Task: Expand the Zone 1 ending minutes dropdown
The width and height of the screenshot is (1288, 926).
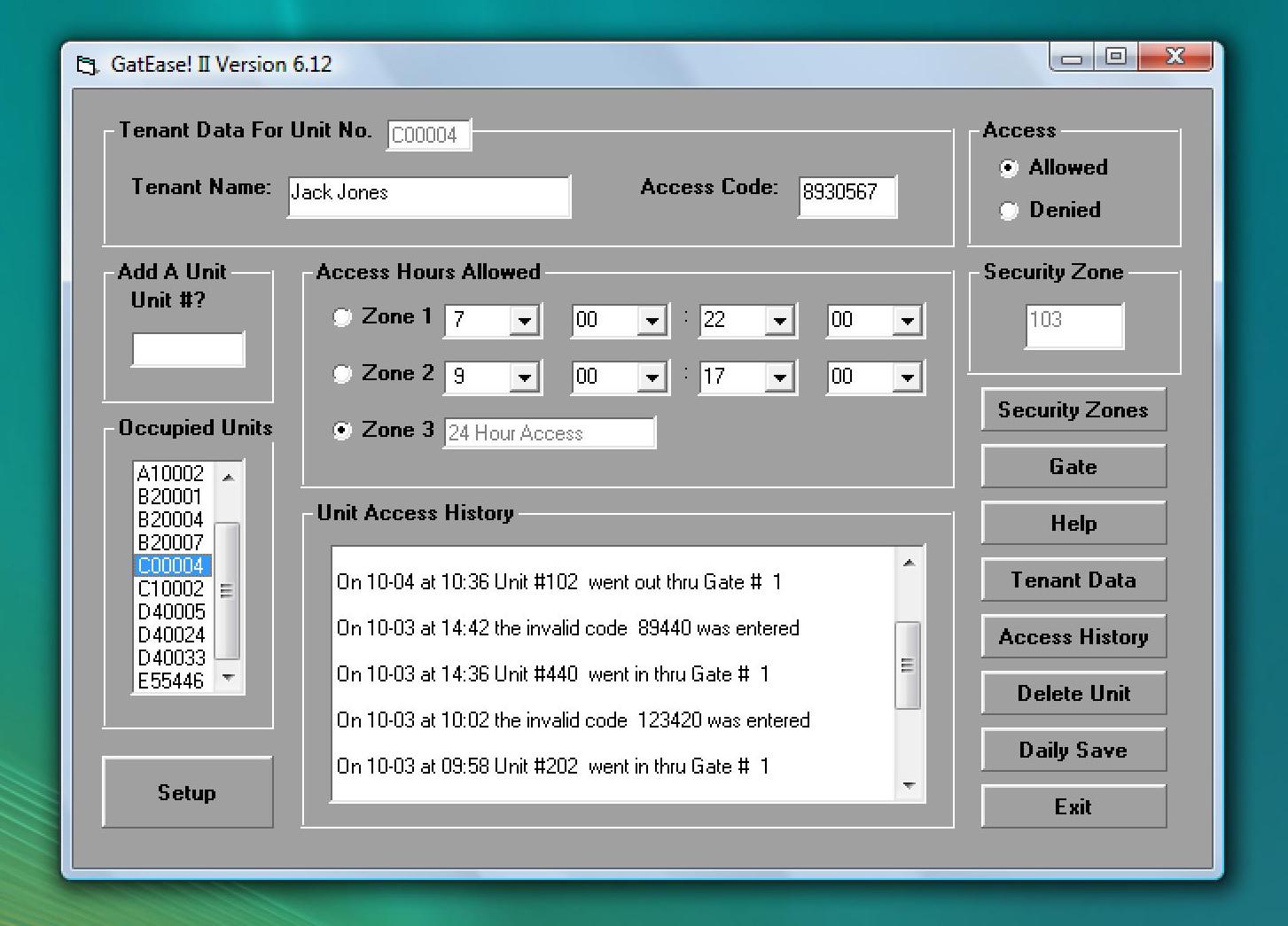Action: click(906, 320)
